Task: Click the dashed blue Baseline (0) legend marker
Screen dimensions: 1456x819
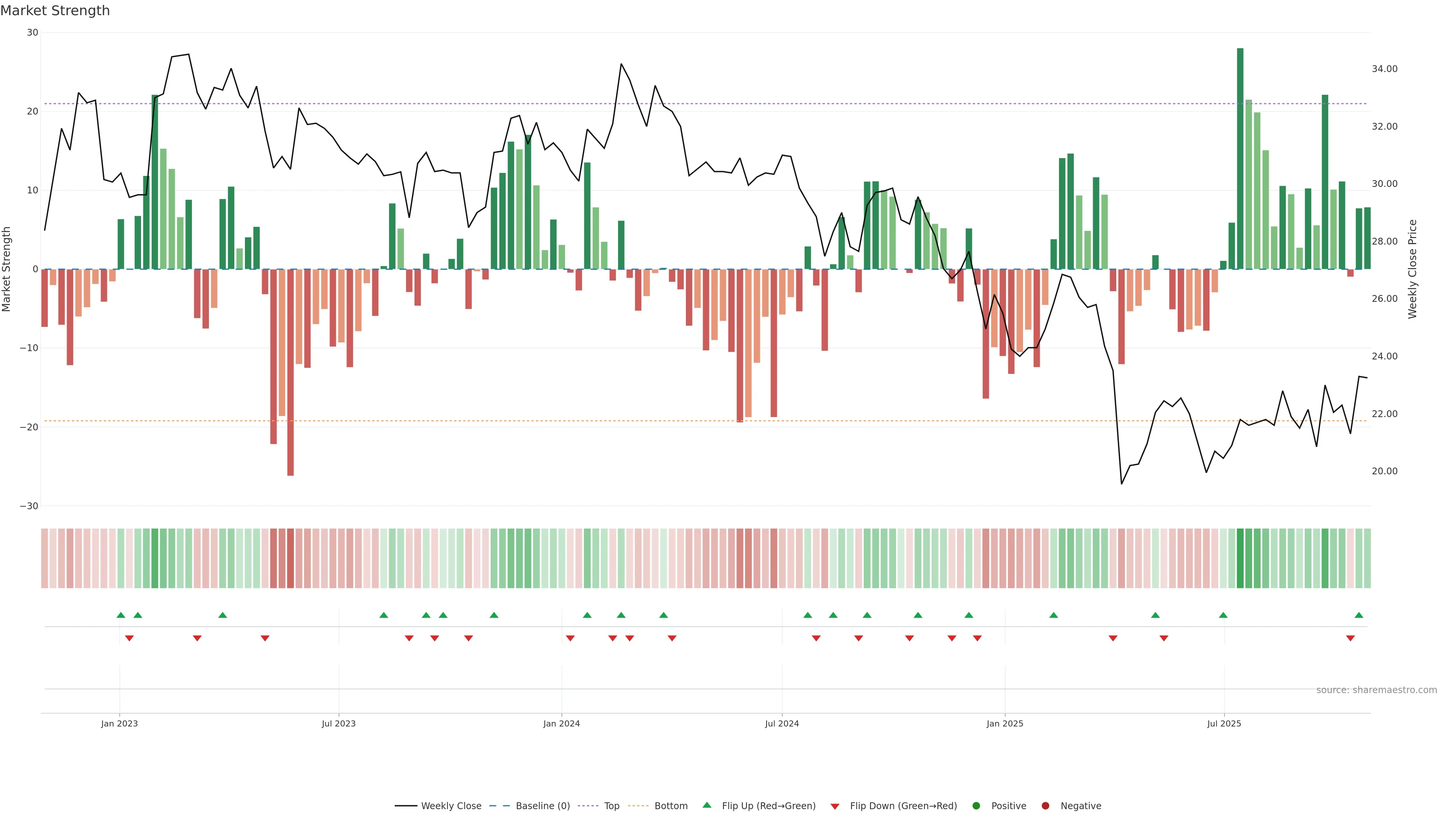Action: coord(499,806)
